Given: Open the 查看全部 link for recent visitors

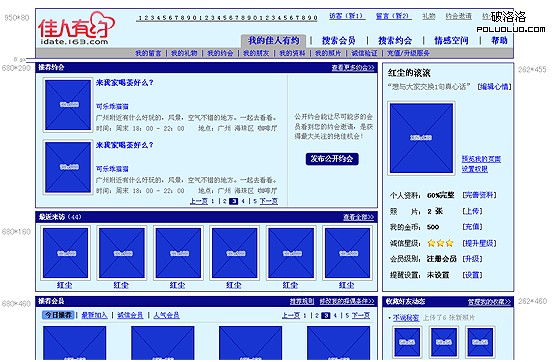Looking at the screenshot, I should [x=358, y=217].
